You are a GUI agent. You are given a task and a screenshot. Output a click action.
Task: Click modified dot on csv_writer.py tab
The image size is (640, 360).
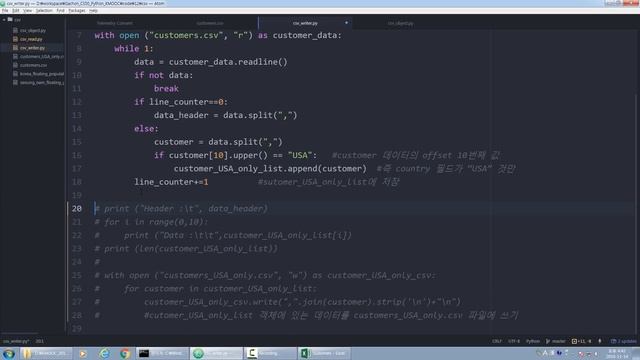click(347, 23)
